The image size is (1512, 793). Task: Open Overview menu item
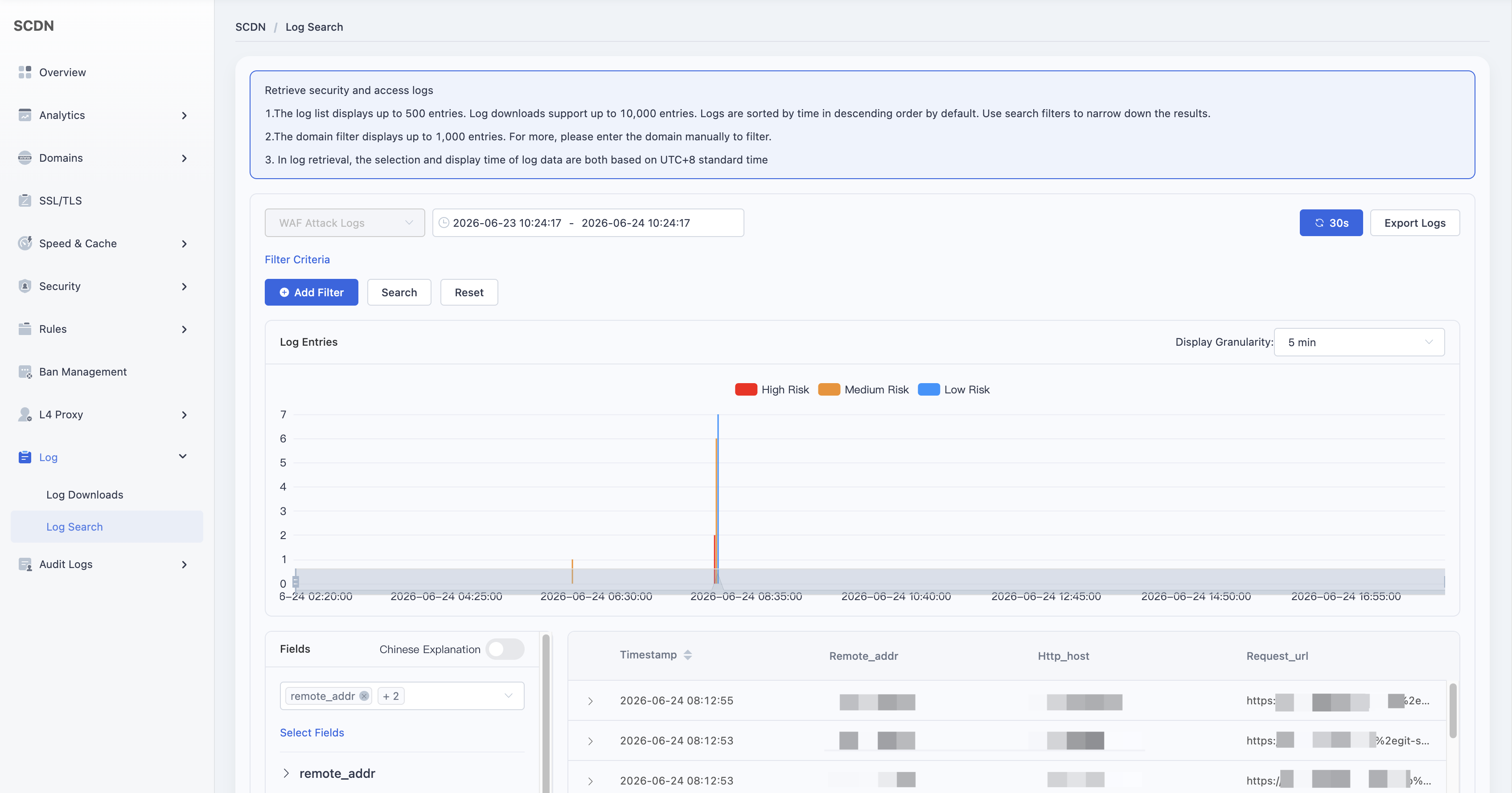pos(106,72)
